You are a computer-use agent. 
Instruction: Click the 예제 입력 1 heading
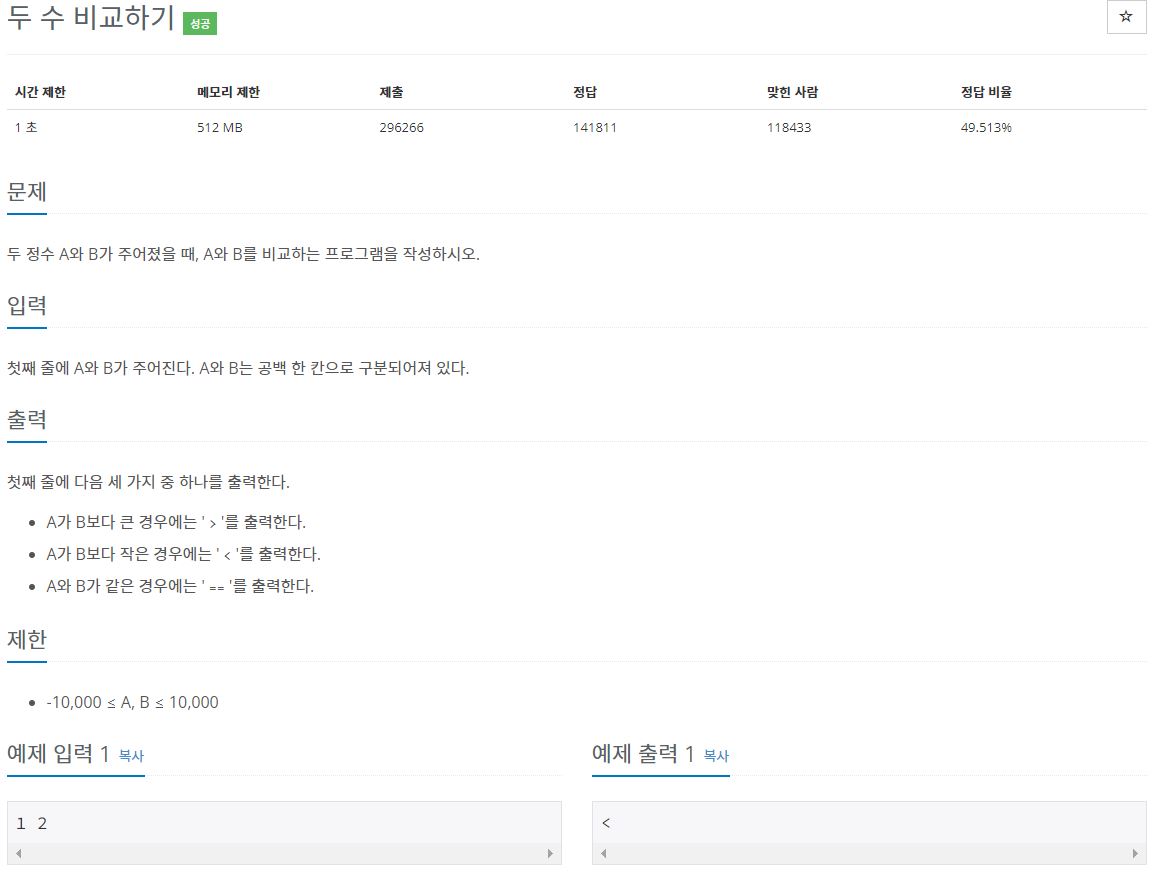click(58, 754)
